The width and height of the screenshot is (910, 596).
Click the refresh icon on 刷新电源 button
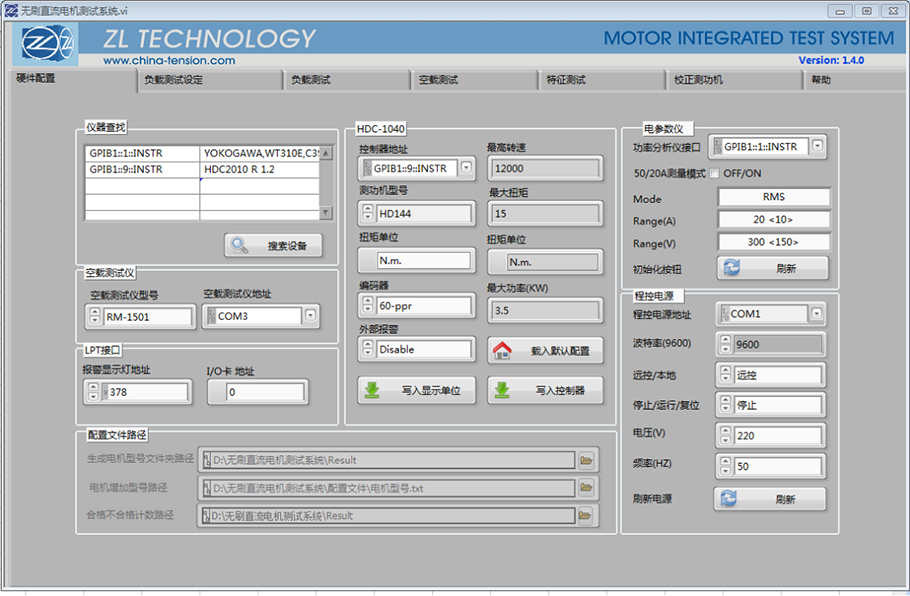pyautogui.click(x=728, y=499)
